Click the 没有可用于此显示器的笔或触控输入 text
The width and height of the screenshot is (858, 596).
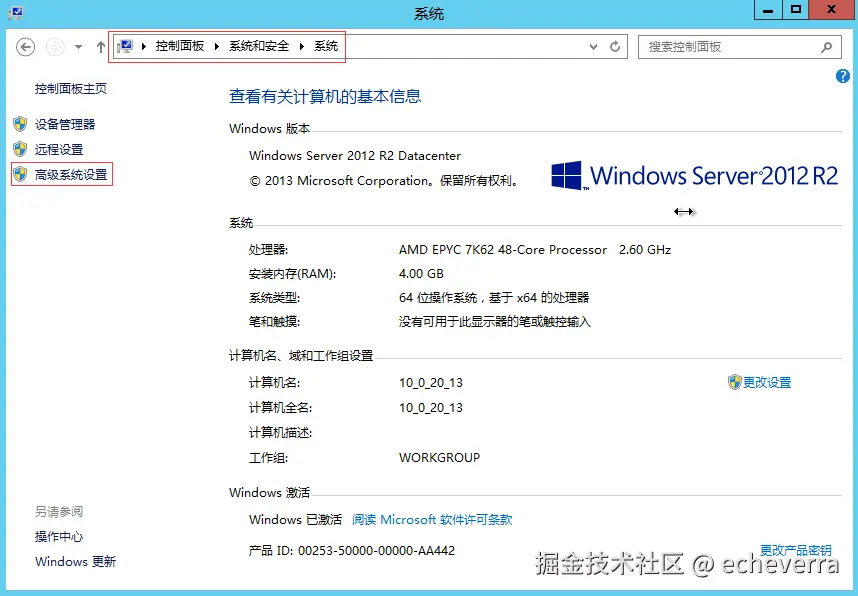click(x=495, y=322)
